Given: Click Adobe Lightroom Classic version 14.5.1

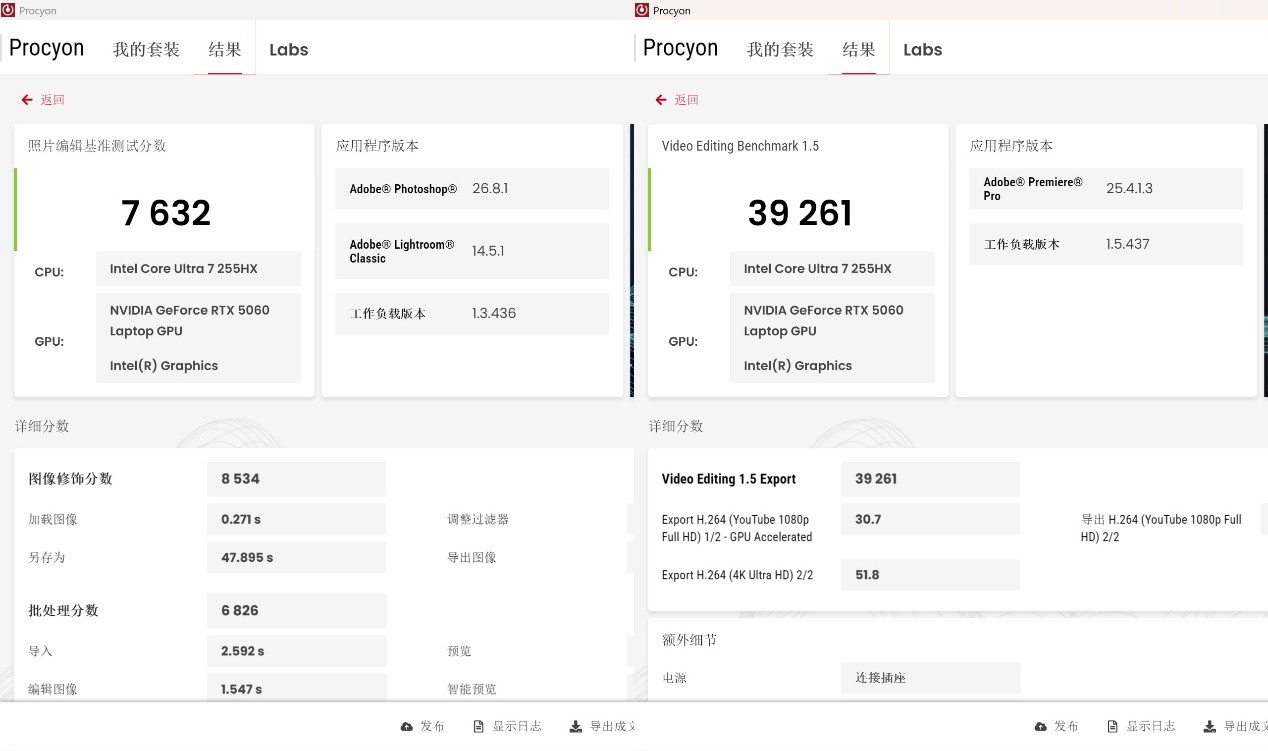Looking at the screenshot, I should 488,251.
